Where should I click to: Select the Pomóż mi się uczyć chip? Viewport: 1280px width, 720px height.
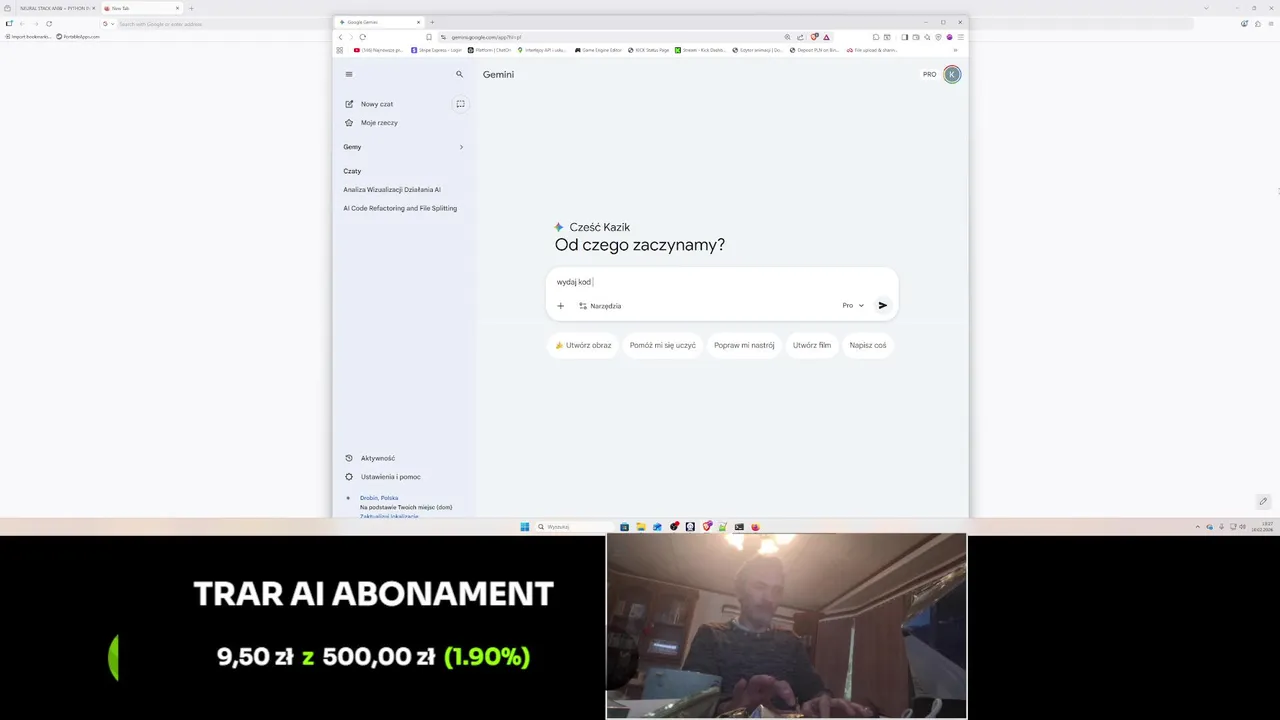(x=662, y=345)
